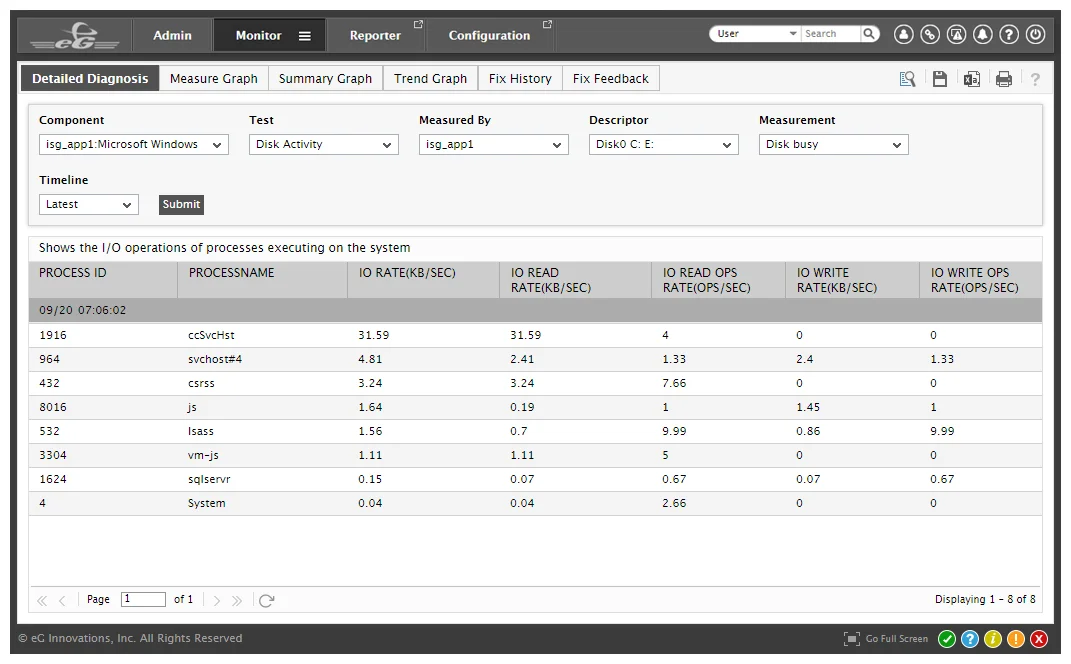Click the lsass process name cell
This screenshot has height=664, width=1071.
[201, 431]
